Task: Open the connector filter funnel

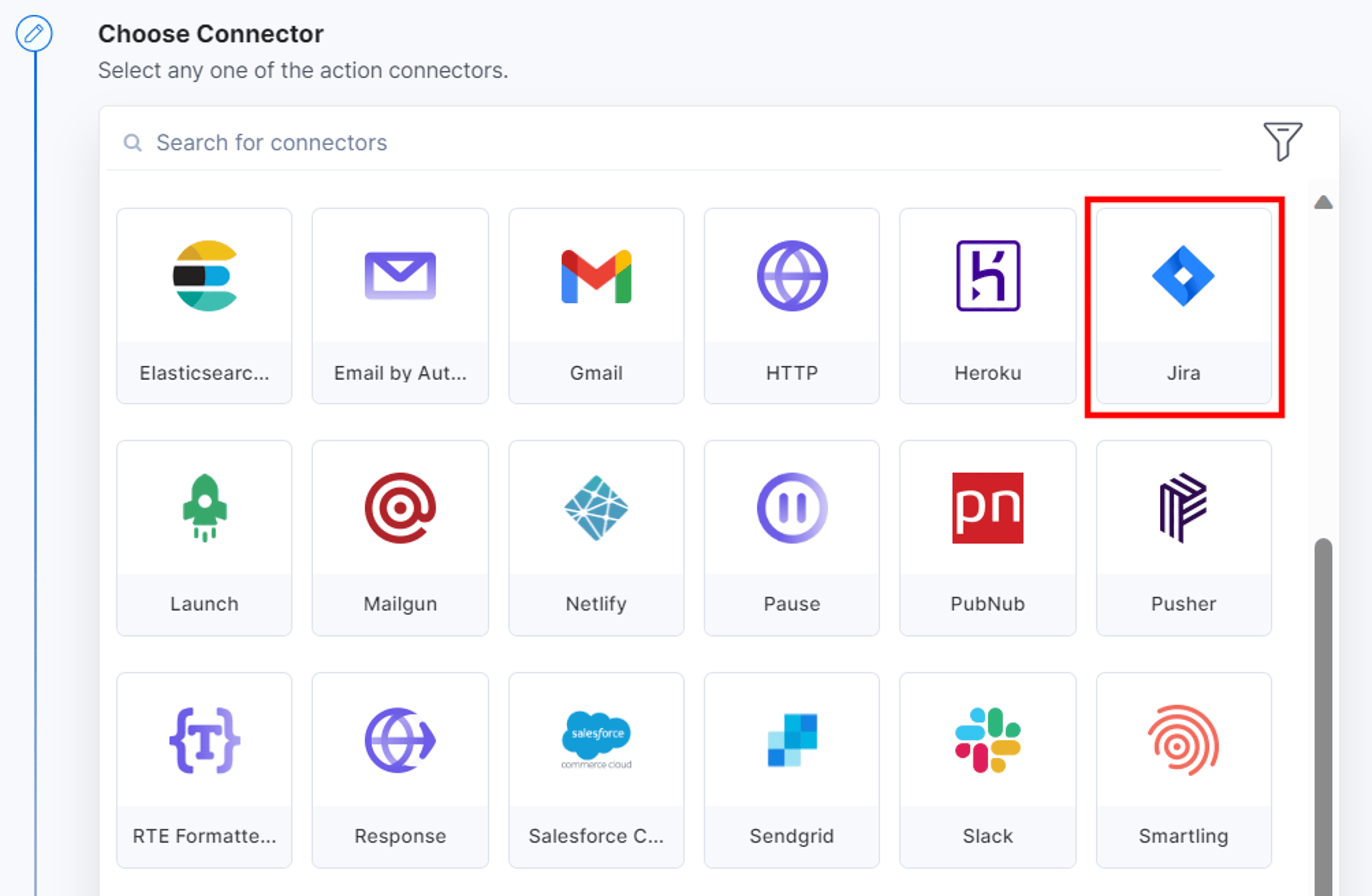Action: click(x=1283, y=141)
